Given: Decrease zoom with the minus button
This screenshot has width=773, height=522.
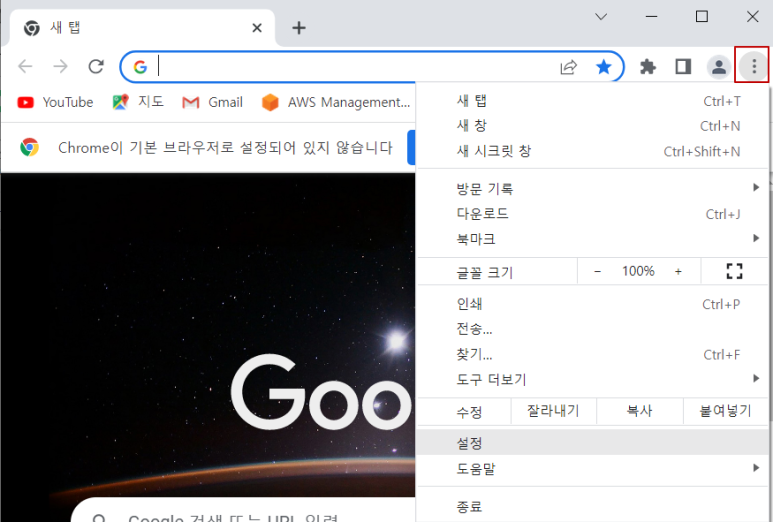Looking at the screenshot, I should tap(597, 272).
